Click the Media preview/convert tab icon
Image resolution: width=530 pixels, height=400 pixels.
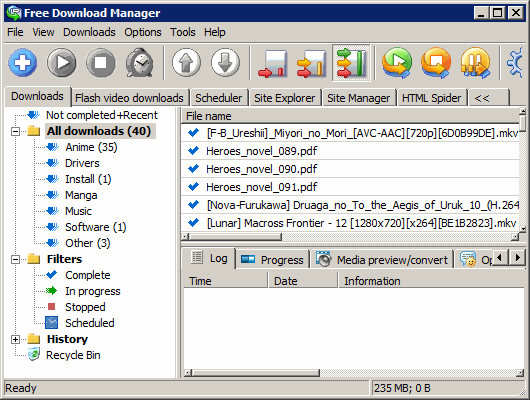click(323, 259)
